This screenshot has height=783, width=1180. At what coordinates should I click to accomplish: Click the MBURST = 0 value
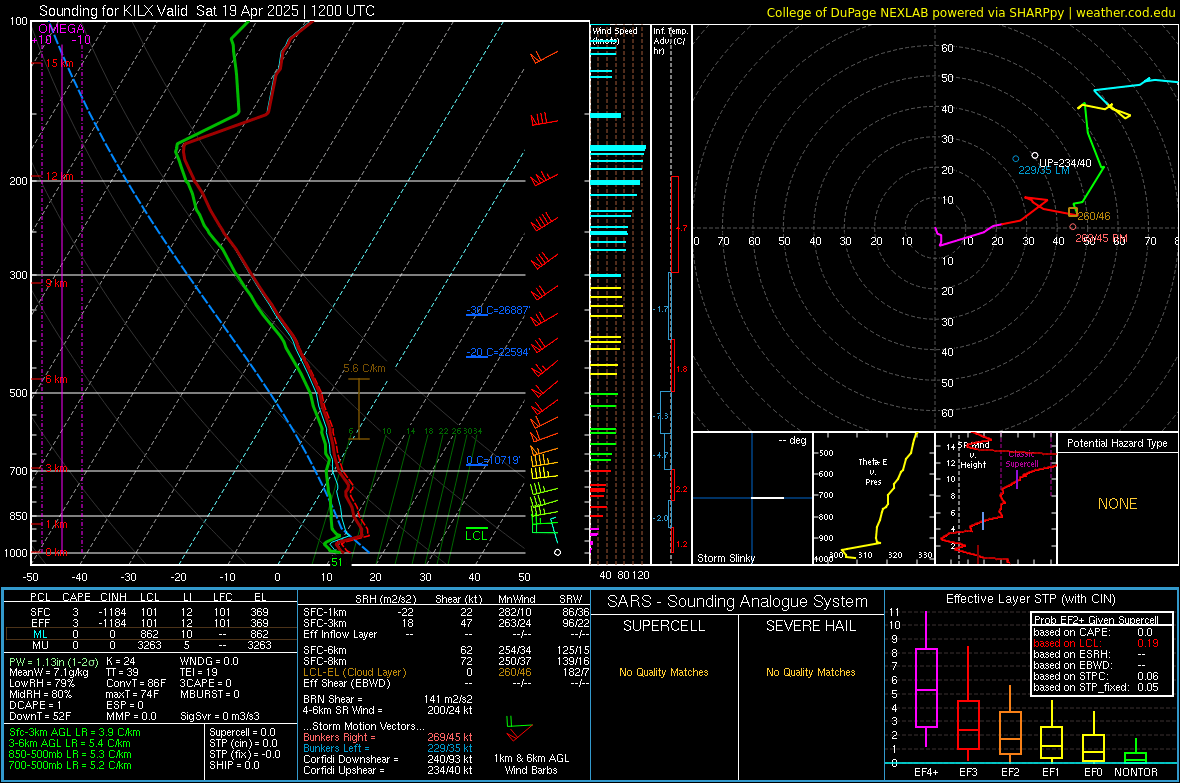tap(209, 694)
